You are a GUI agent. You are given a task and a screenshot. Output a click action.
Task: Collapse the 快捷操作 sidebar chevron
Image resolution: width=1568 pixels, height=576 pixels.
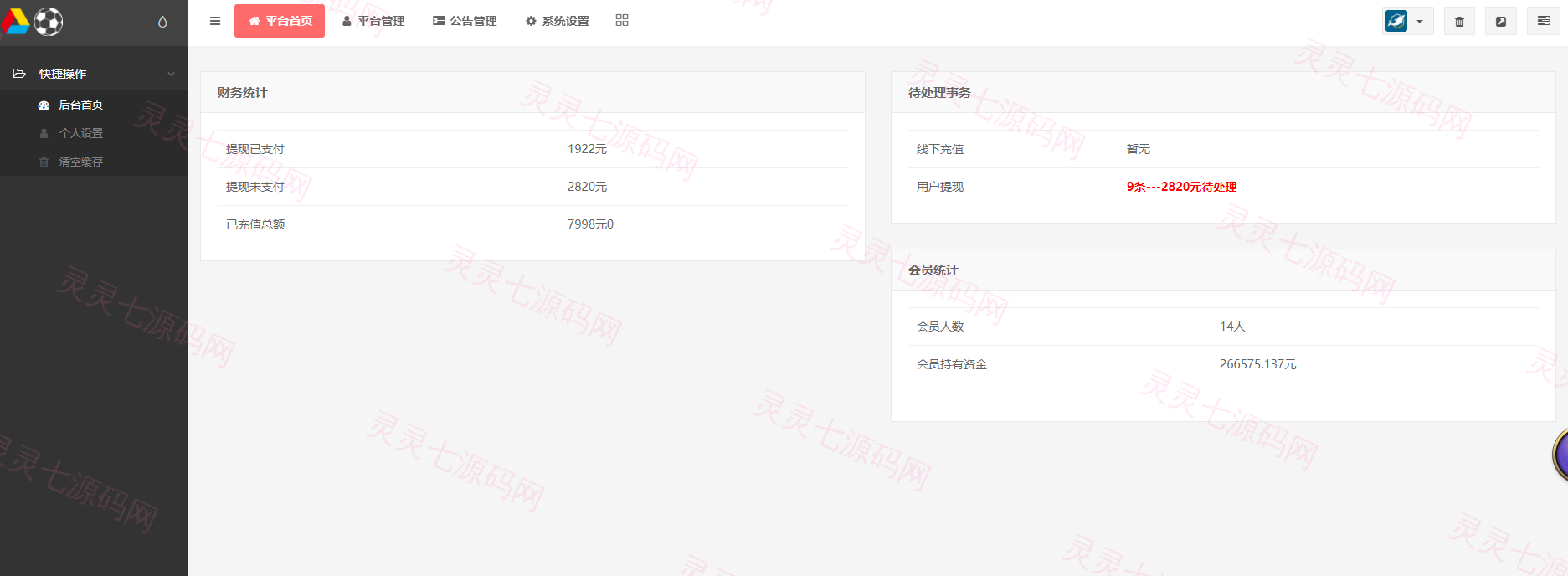tap(172, 74)
